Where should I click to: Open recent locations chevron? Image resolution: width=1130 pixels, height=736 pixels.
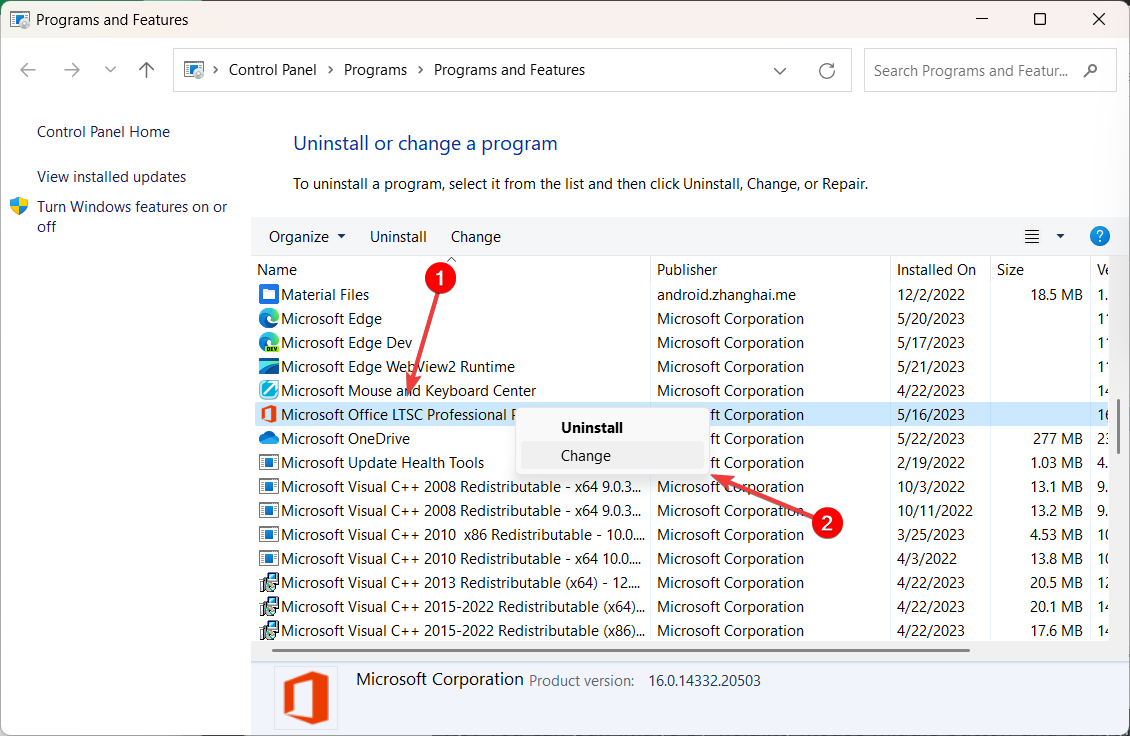tap(110, 70)
